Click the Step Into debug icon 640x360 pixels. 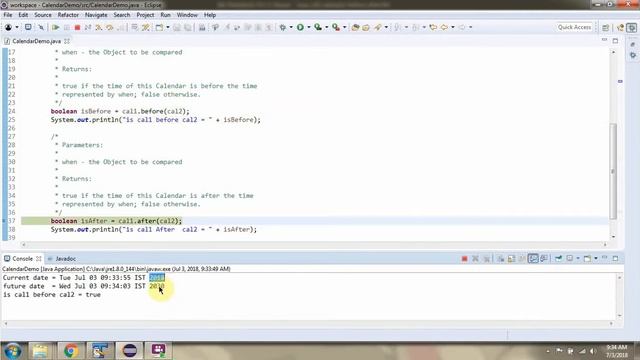pos(99,27)
